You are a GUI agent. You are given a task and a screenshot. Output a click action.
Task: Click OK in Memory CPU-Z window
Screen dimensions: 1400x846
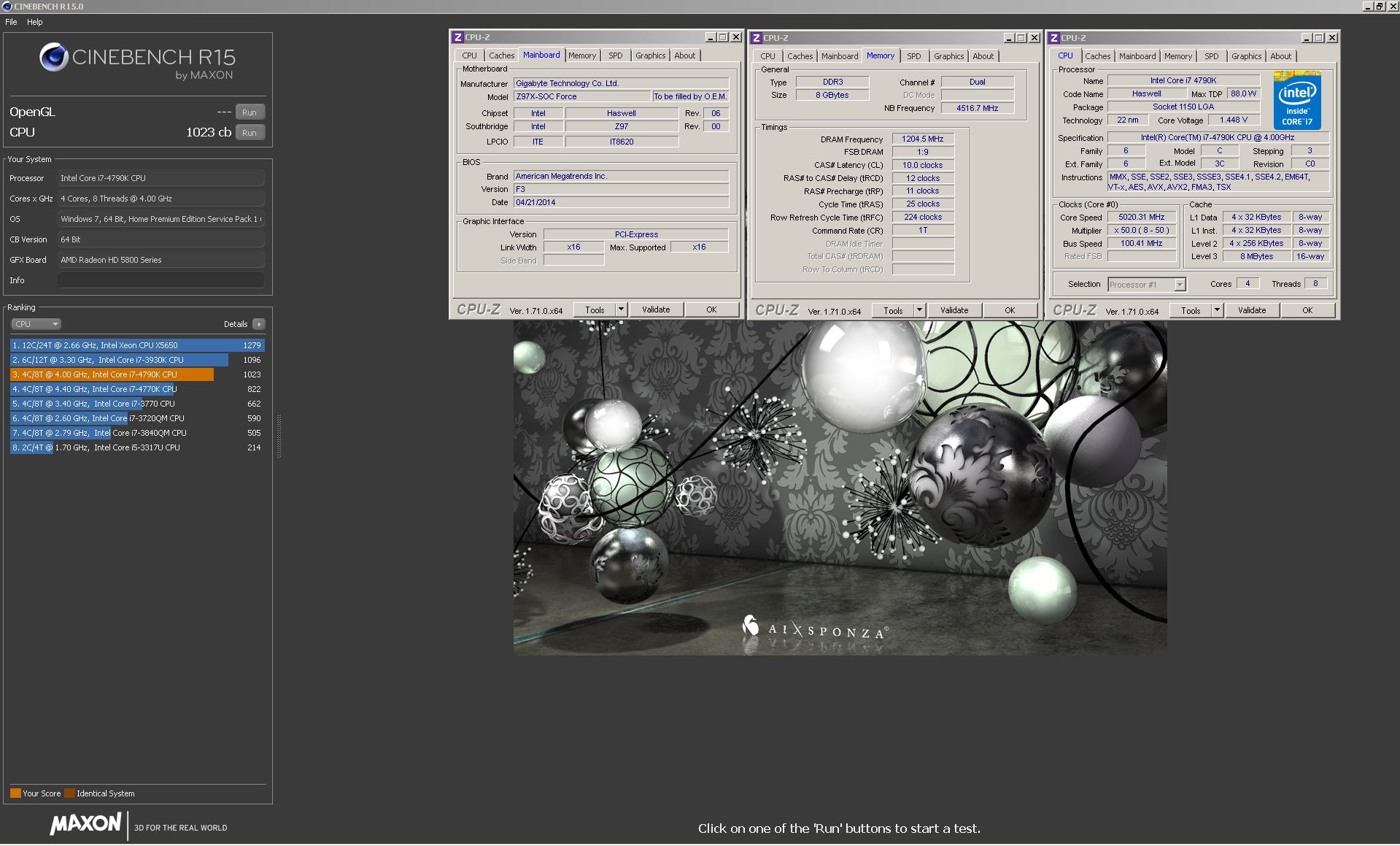[1010, 310]
